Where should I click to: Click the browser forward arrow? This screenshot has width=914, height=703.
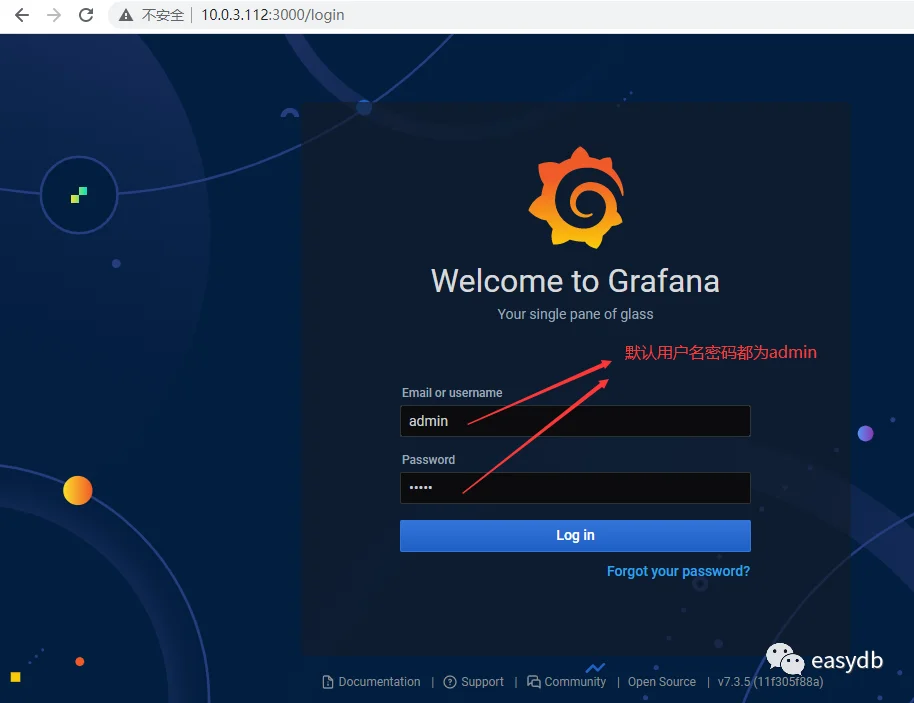point(54,15)
